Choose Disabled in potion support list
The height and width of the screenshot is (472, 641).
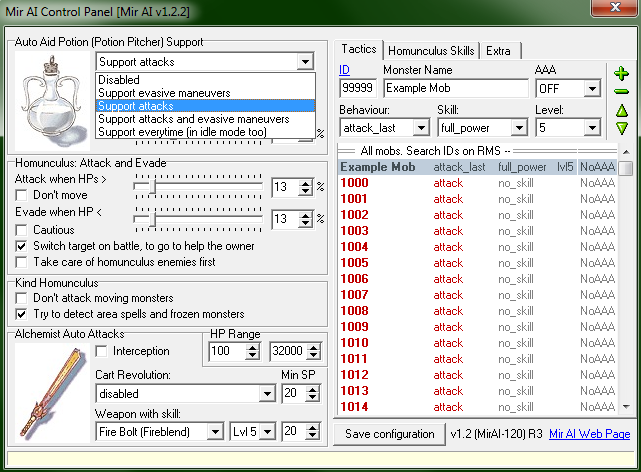(x=206, y=80)
